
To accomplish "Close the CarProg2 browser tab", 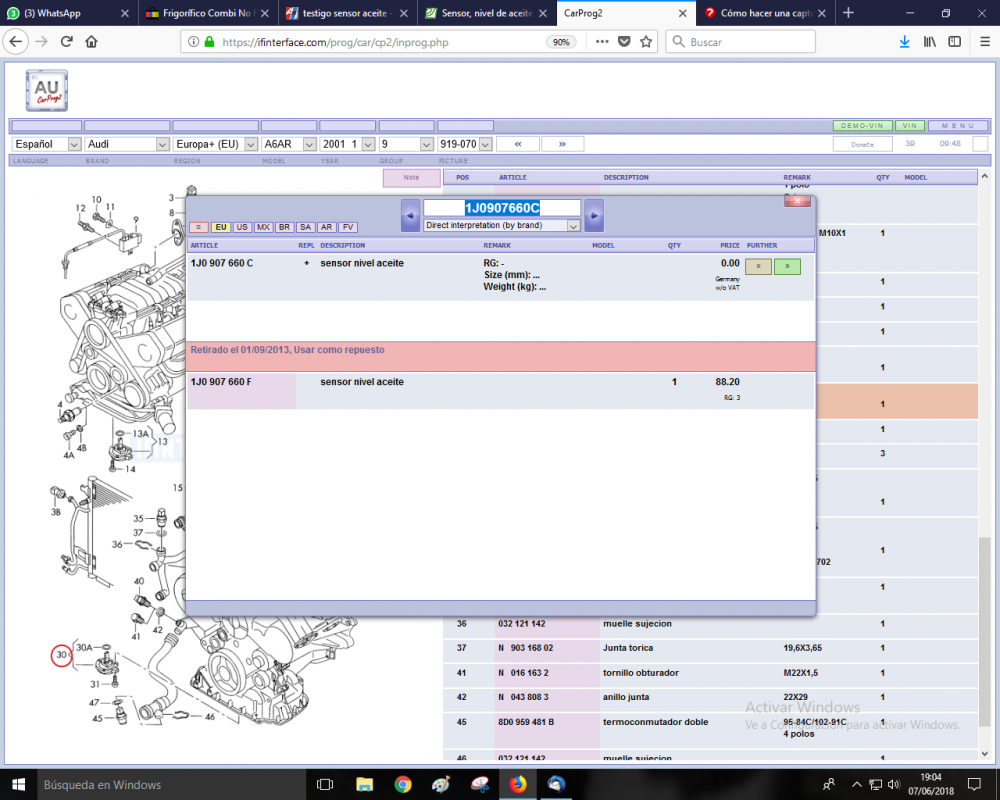I will pos(682,13).
